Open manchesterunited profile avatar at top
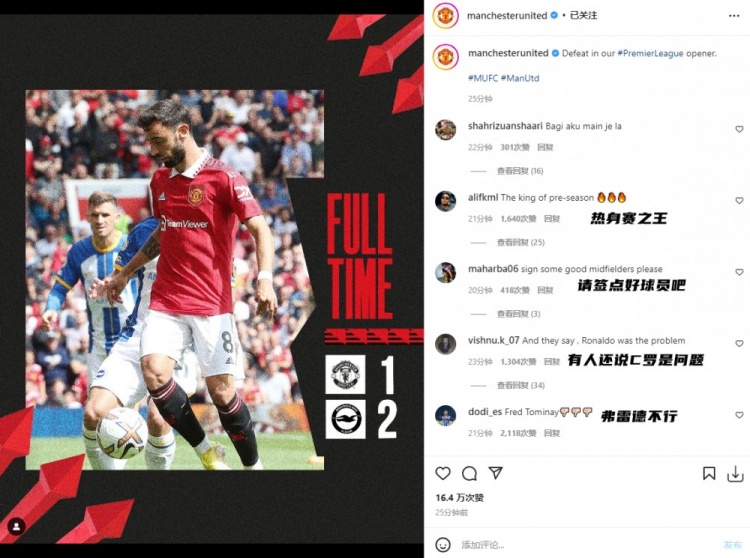750x558 pixels. 445,16
